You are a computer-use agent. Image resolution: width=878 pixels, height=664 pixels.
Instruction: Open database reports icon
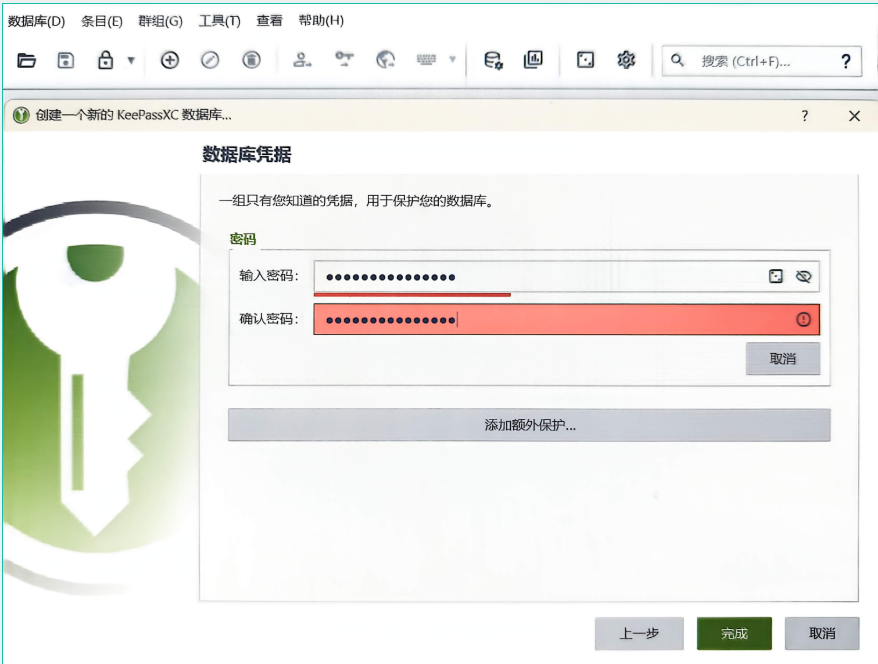(x=533, y=60)
